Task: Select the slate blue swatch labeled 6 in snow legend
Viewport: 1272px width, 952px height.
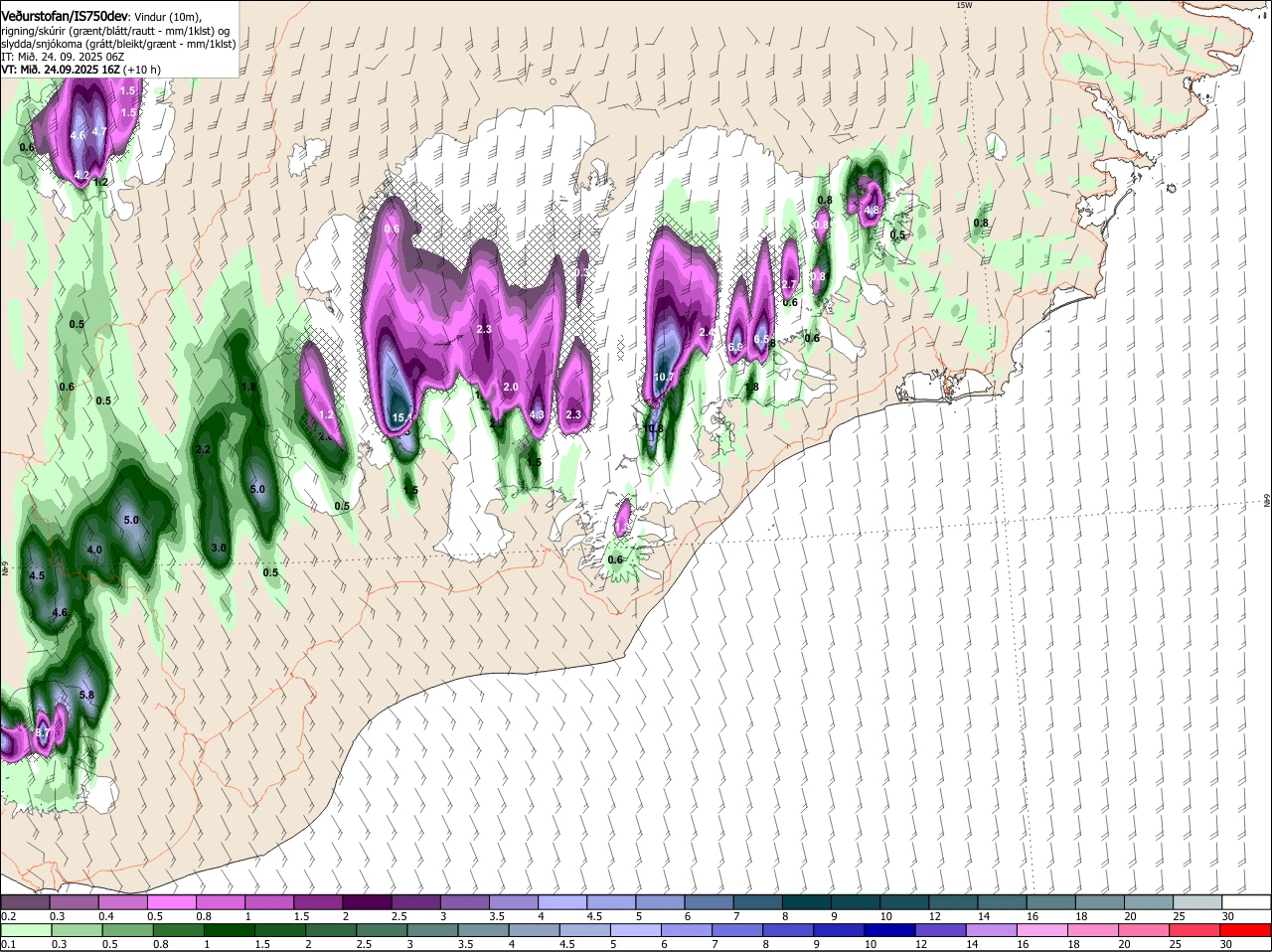Action: (709, 902)
